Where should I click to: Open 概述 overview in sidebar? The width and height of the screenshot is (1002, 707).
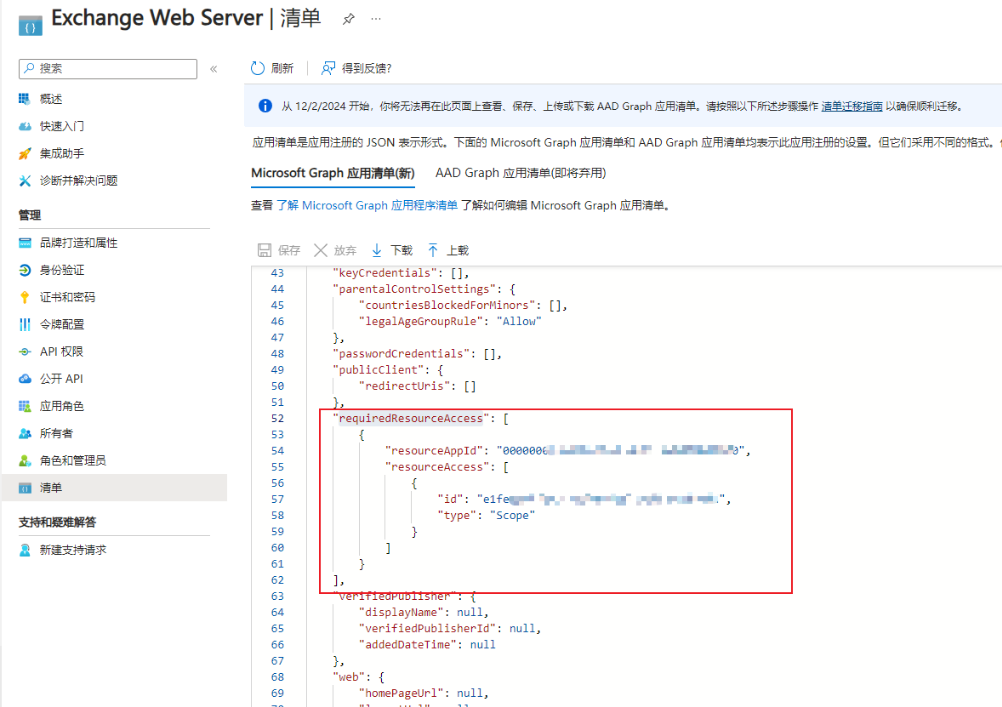coord(50,99)
